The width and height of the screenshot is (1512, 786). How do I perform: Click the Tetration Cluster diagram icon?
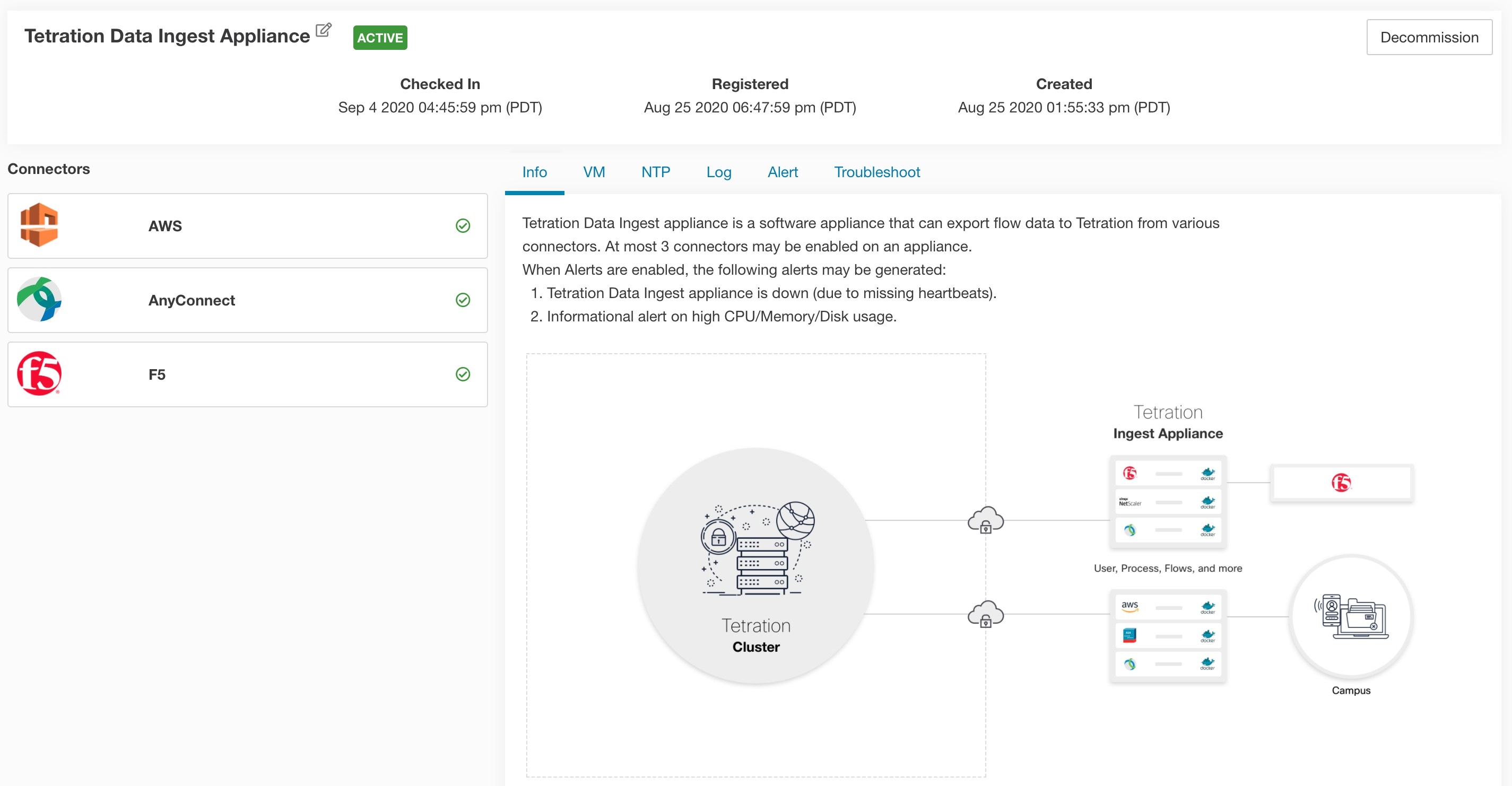[x=755, y=550]
